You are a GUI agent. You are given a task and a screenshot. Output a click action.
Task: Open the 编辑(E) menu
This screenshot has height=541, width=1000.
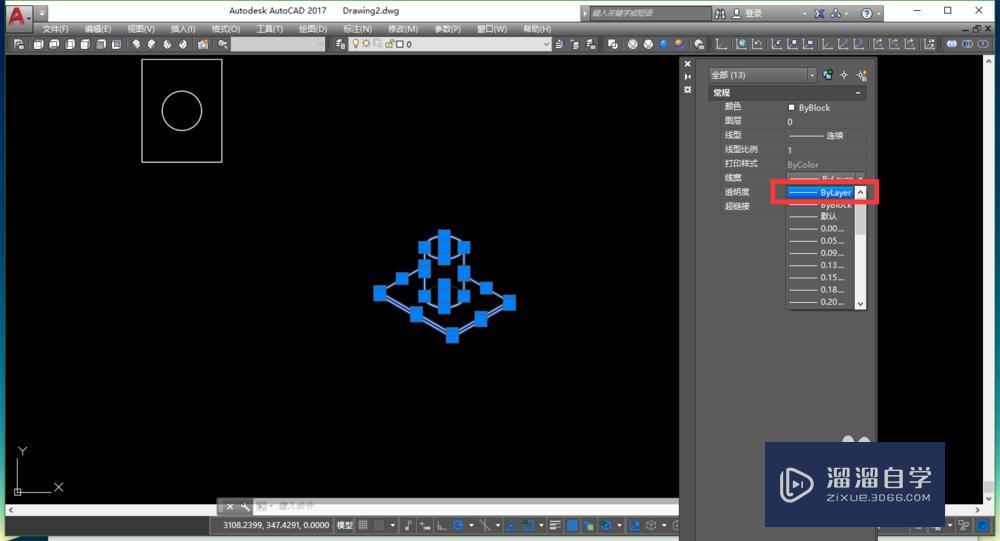pyautogui.click(x=98, y=29)
